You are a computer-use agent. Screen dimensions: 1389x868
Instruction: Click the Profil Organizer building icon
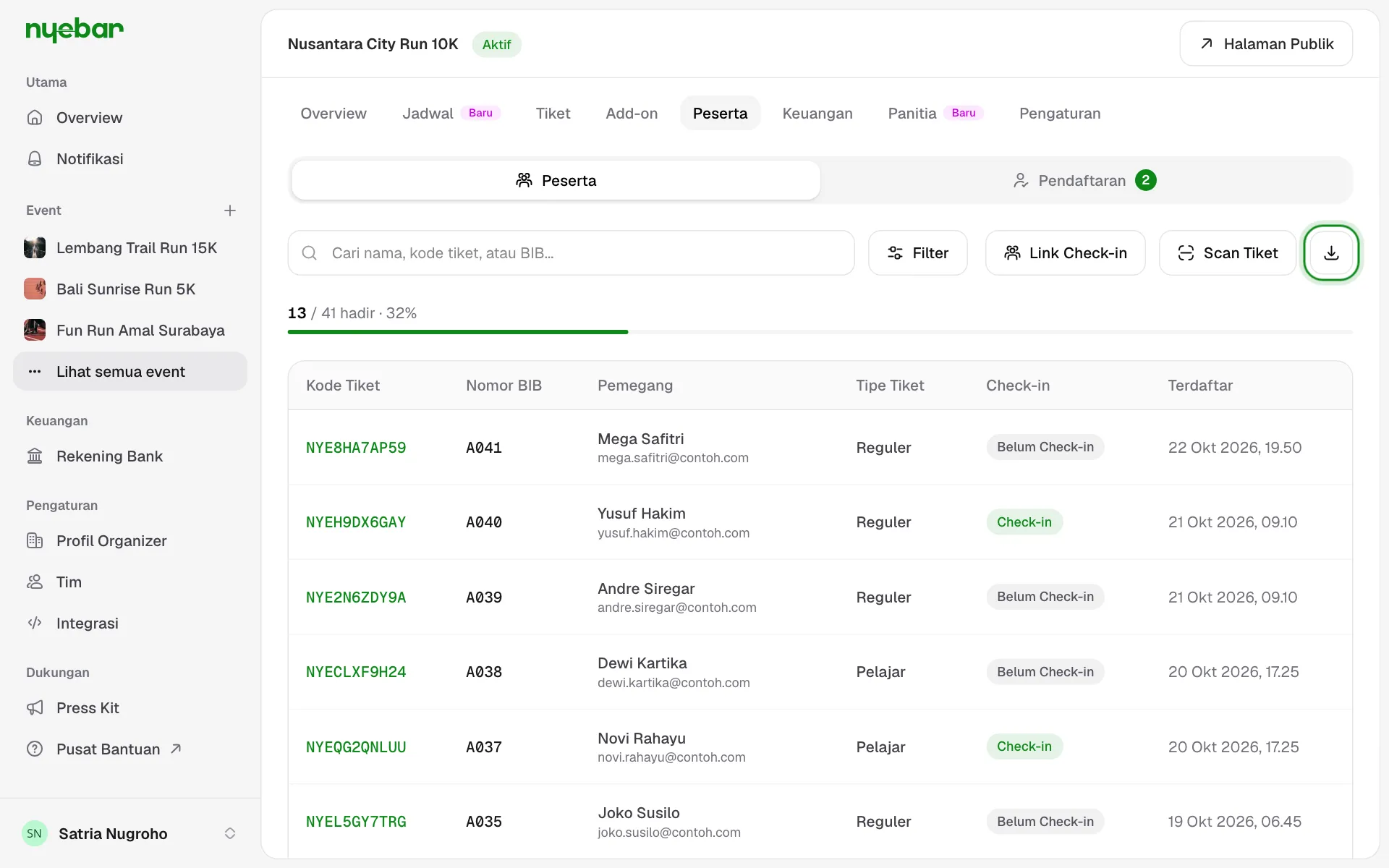click(35, 541)
